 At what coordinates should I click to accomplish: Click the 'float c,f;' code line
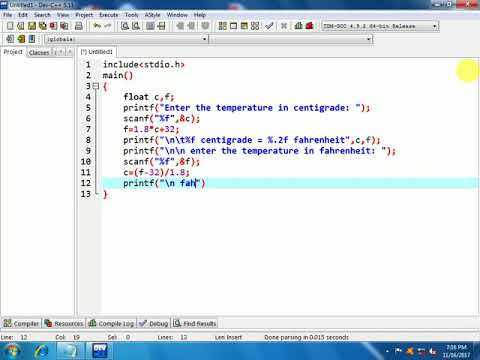149,97
